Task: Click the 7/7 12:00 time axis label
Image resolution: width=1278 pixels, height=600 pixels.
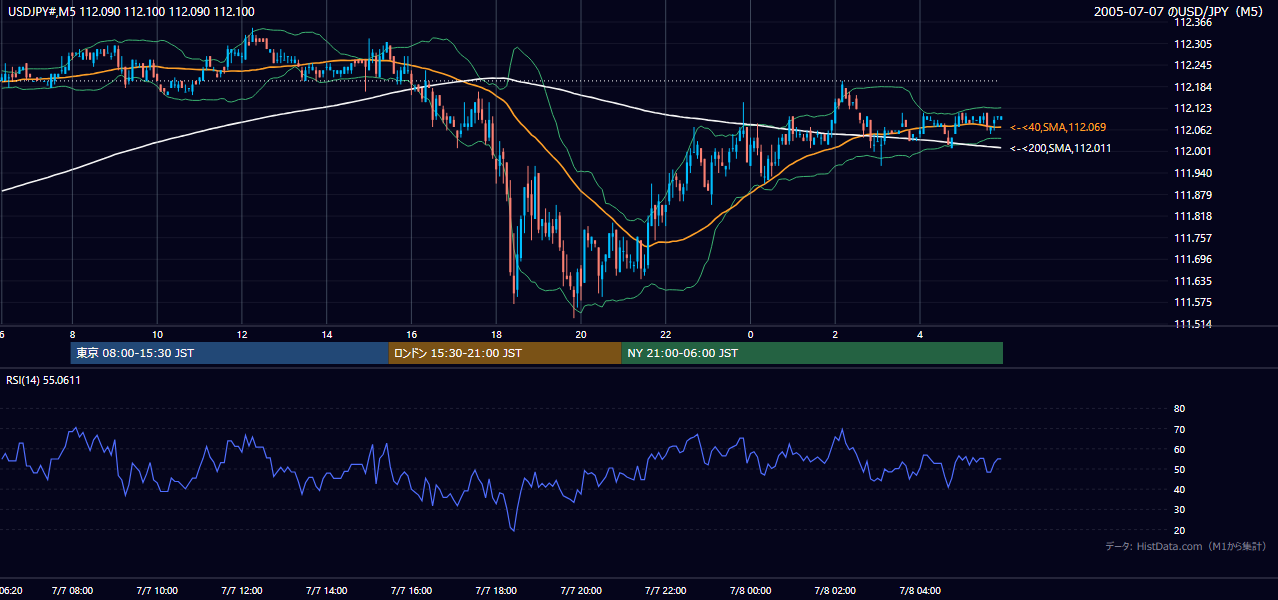Action: [x=243, y=591]
